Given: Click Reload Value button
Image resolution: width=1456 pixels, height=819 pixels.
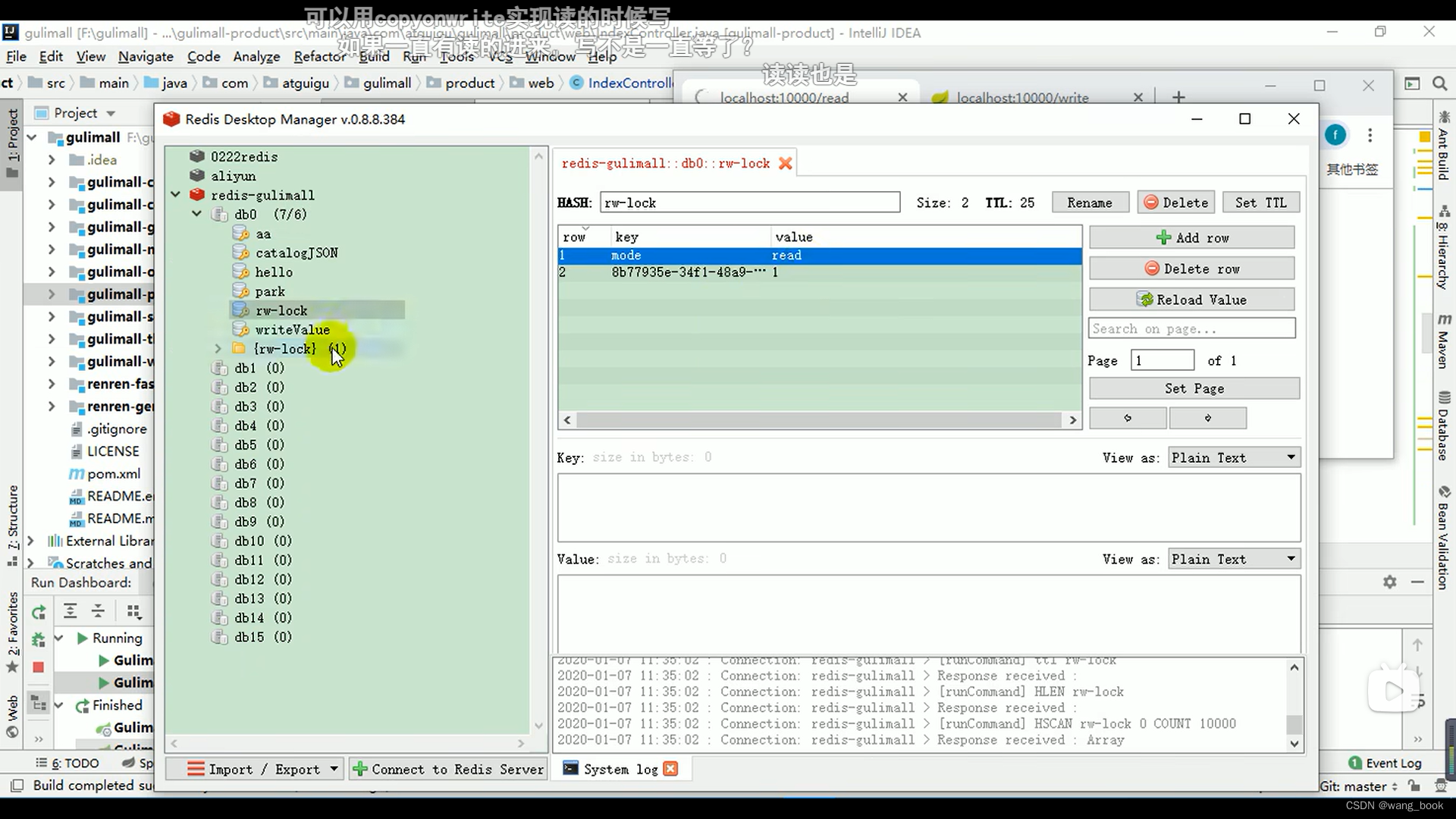Looking at the screenshot, I should pos(1191,300).
